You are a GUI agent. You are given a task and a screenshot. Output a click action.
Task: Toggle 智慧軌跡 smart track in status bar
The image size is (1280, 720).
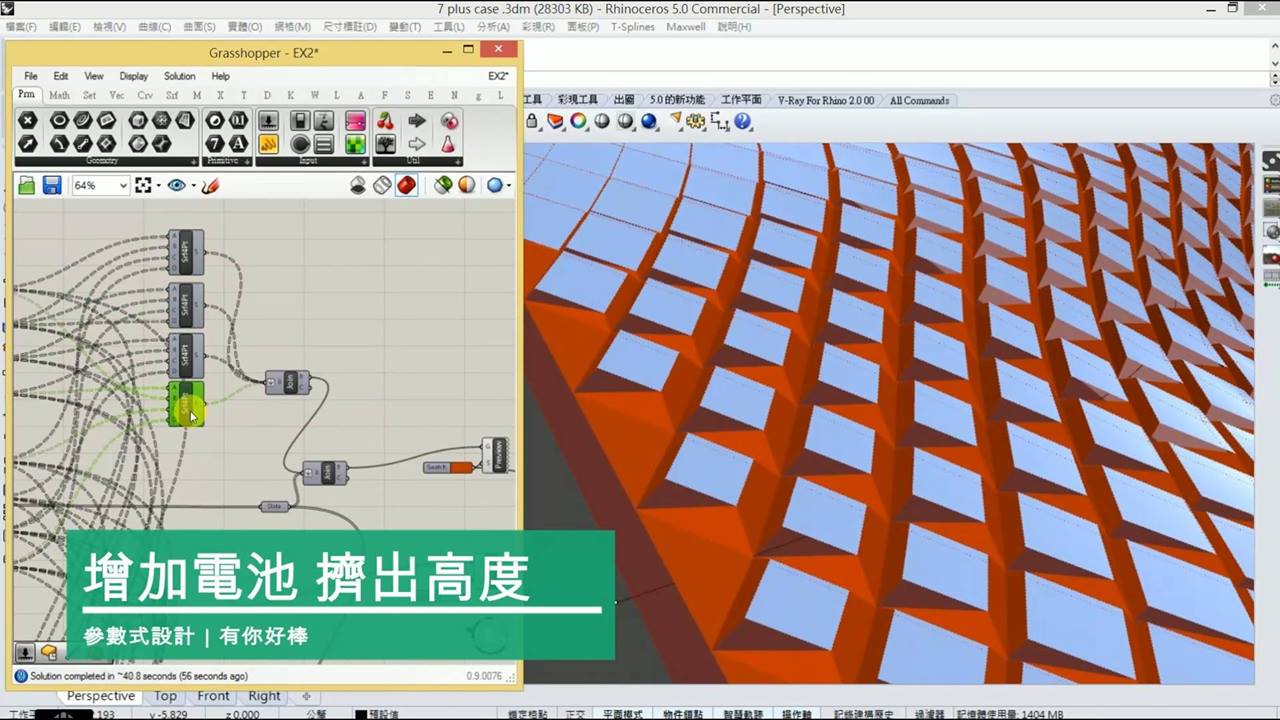(742, 714)
